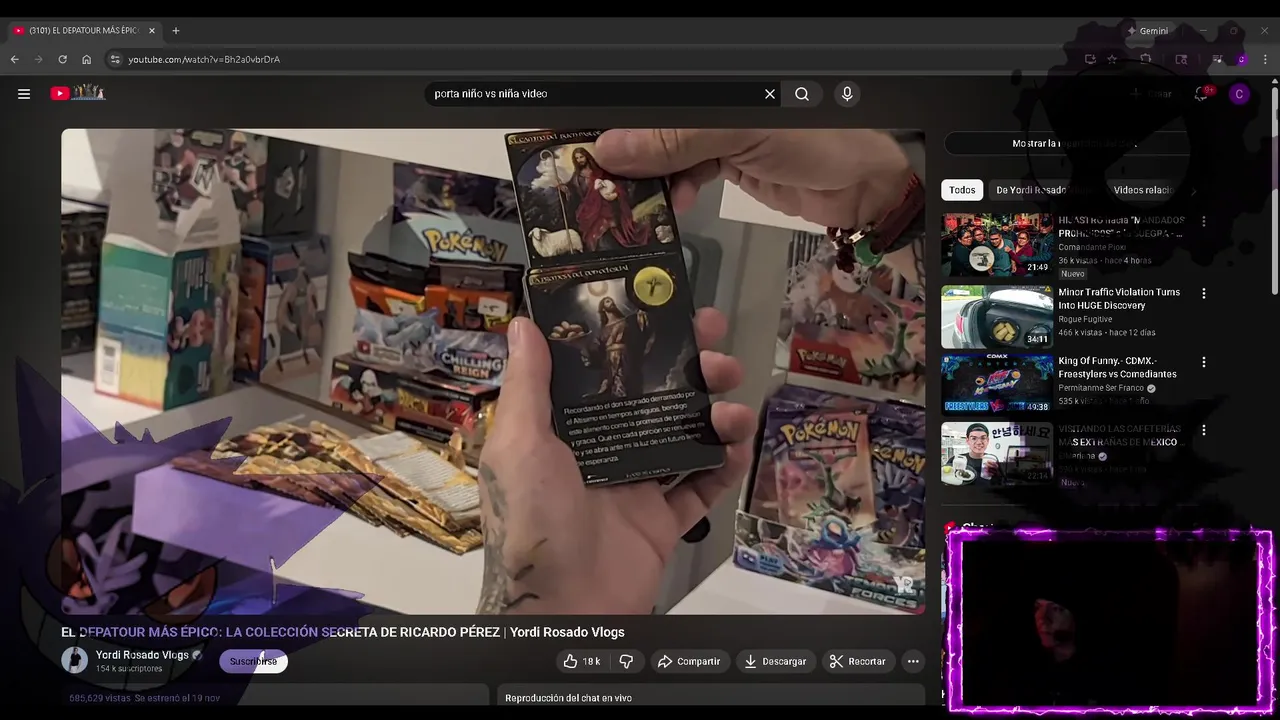Go to browser home page
1280x720 pixels.
86,59
